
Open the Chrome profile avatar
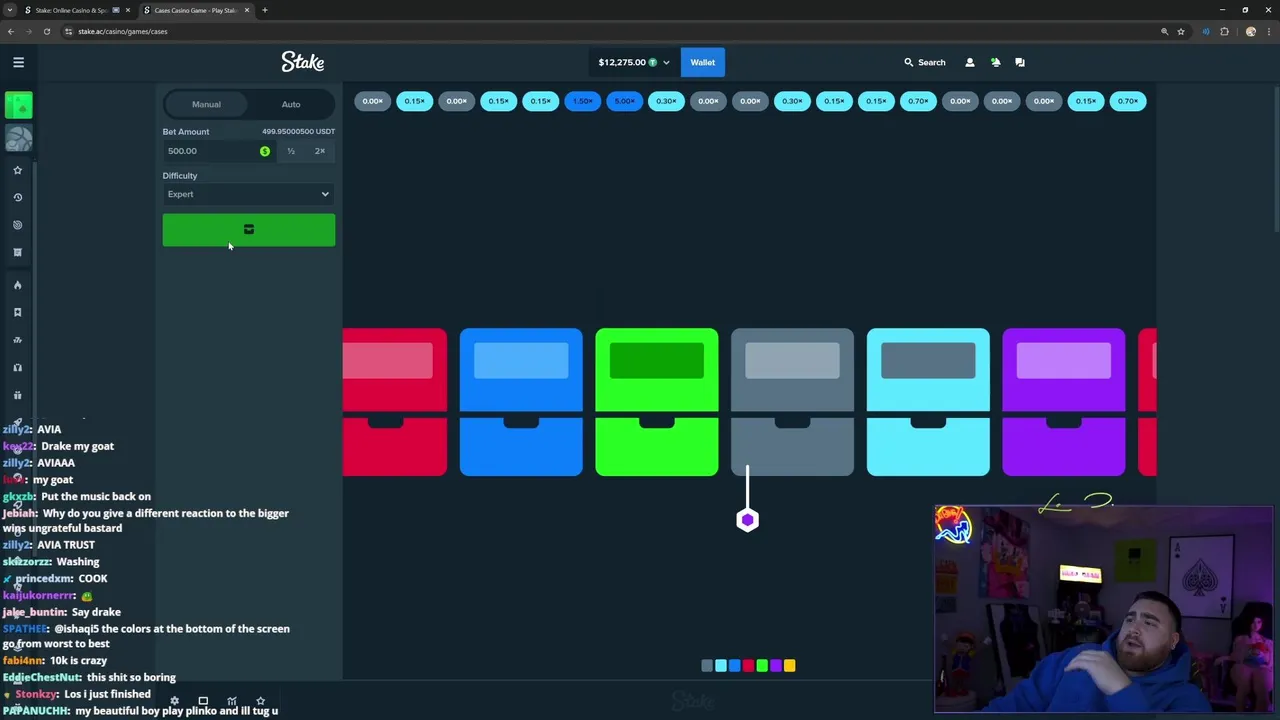[1250, 31]
